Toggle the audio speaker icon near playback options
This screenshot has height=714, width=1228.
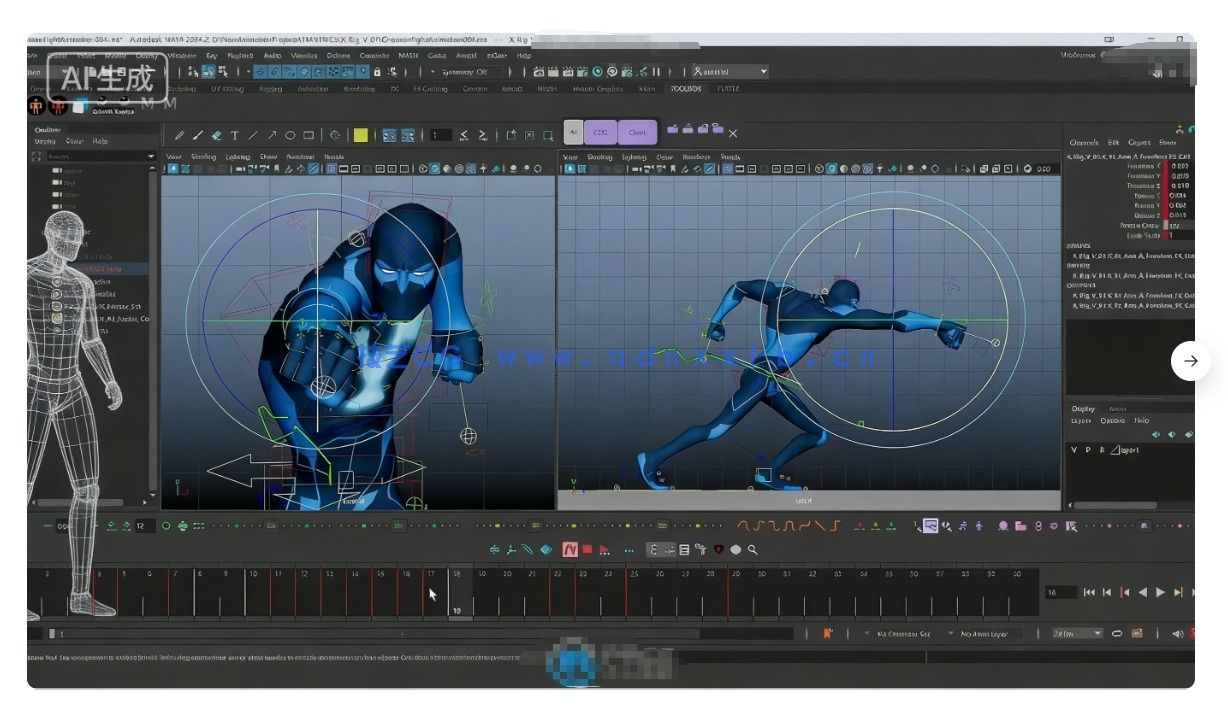1177,634
